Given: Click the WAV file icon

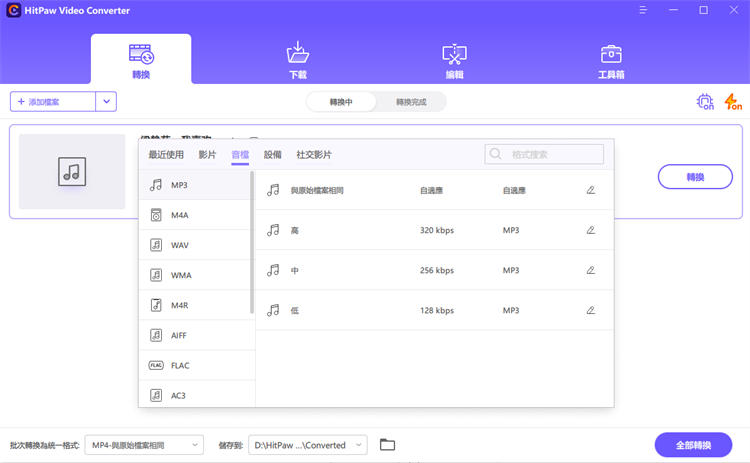Looking at the screenshot, I should tap(156, 245).
